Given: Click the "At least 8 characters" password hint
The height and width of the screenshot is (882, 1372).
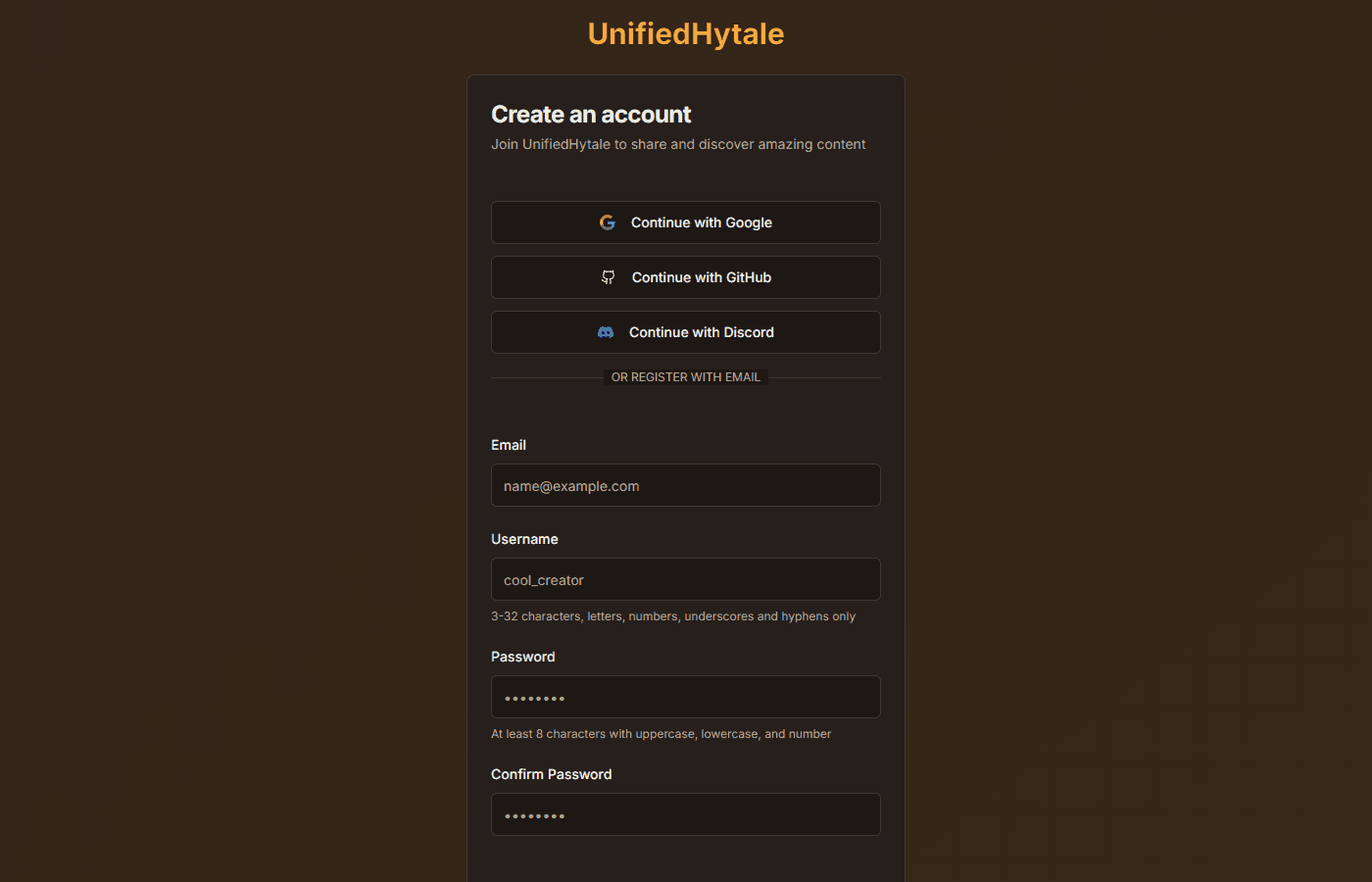Looking at the screenshot, I should point(661,734).
